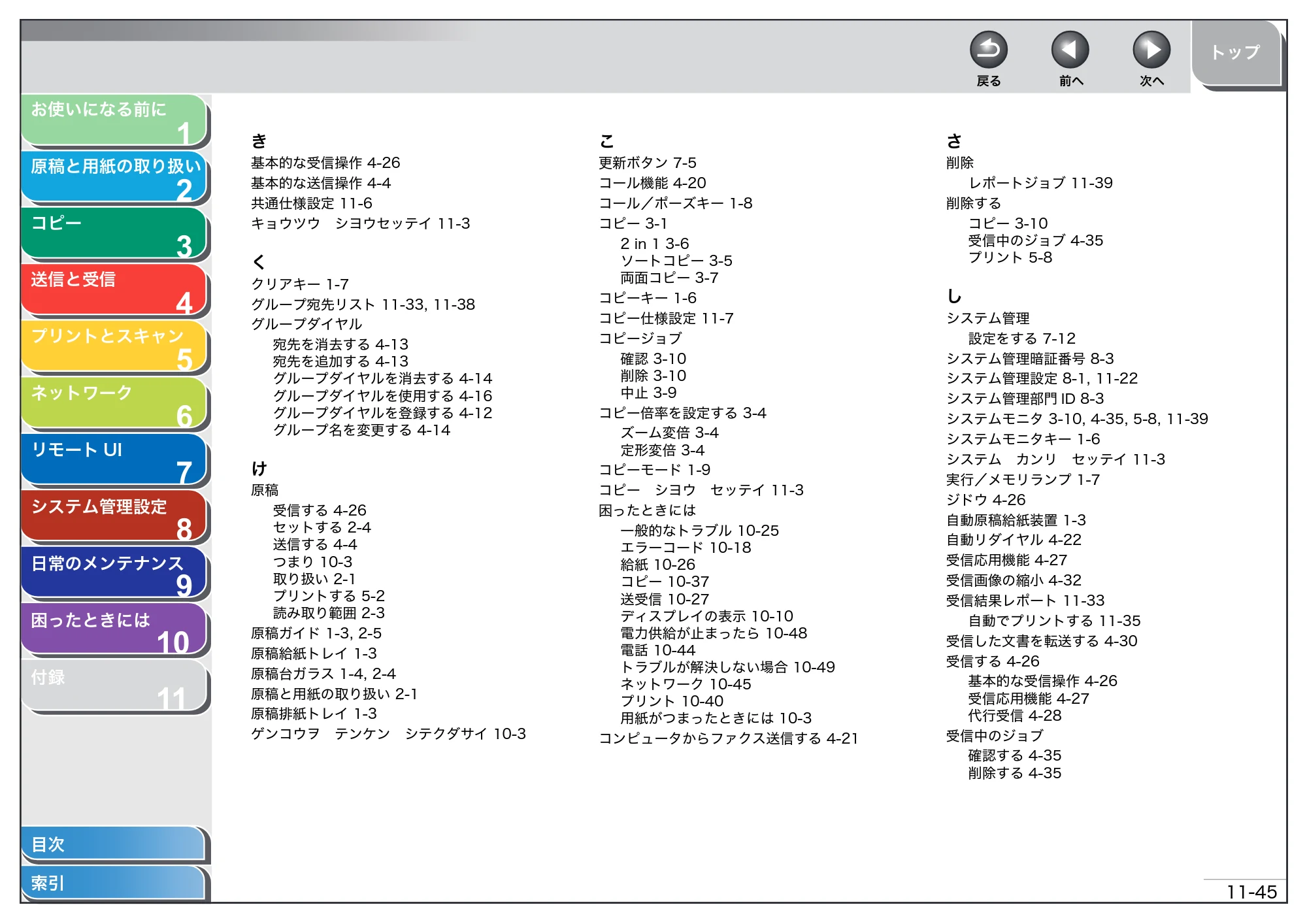Follow index entry レポートジョブ 11-39
The image size is (1307, 924).
point(1040,183)
